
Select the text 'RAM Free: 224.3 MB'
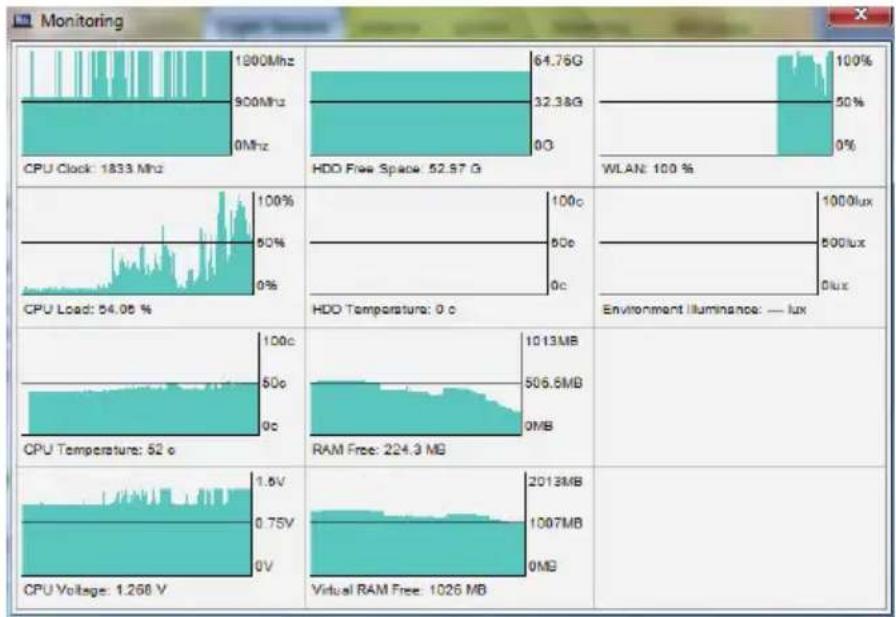[x=379, y=450]
